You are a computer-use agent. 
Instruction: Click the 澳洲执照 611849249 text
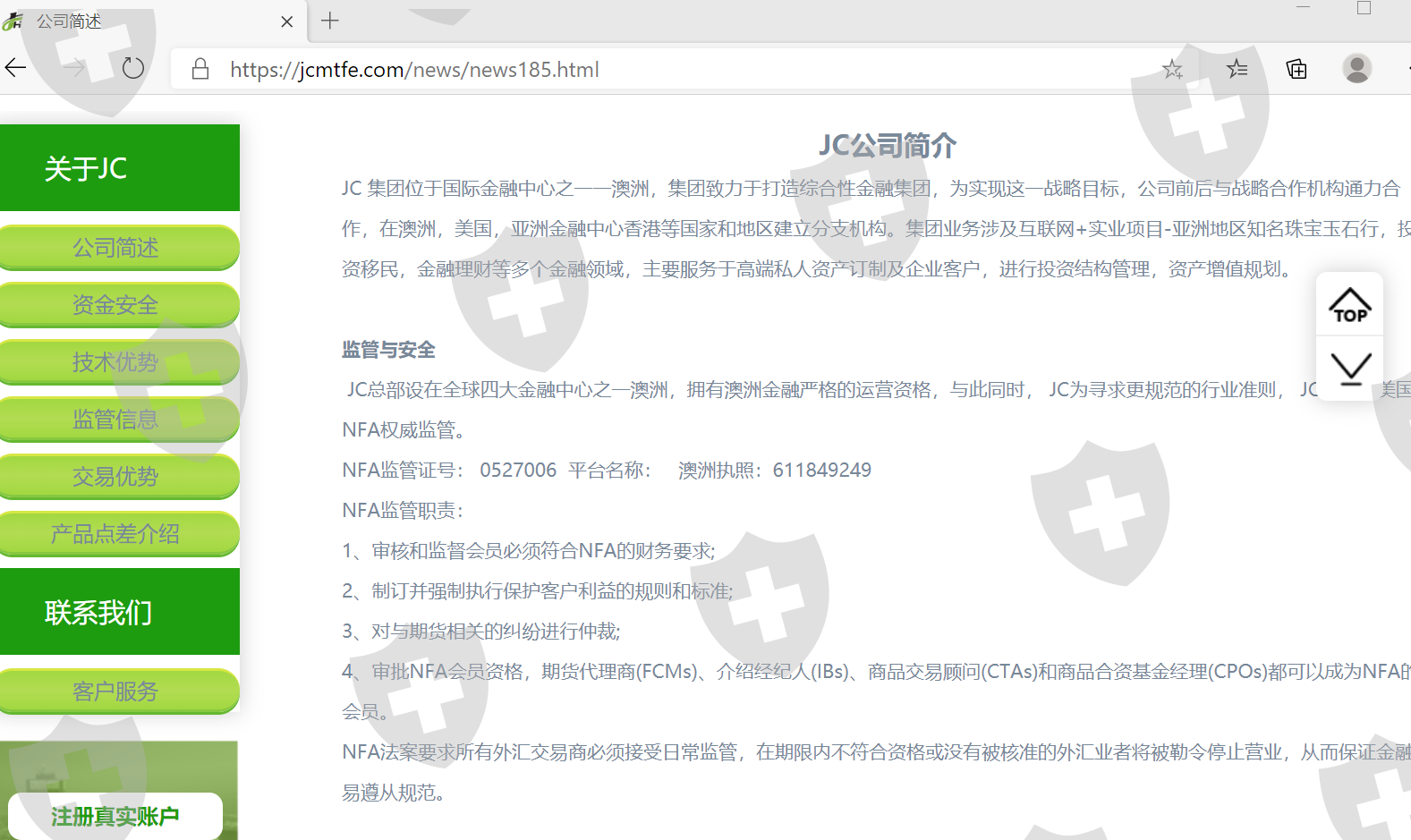(775, 471)
